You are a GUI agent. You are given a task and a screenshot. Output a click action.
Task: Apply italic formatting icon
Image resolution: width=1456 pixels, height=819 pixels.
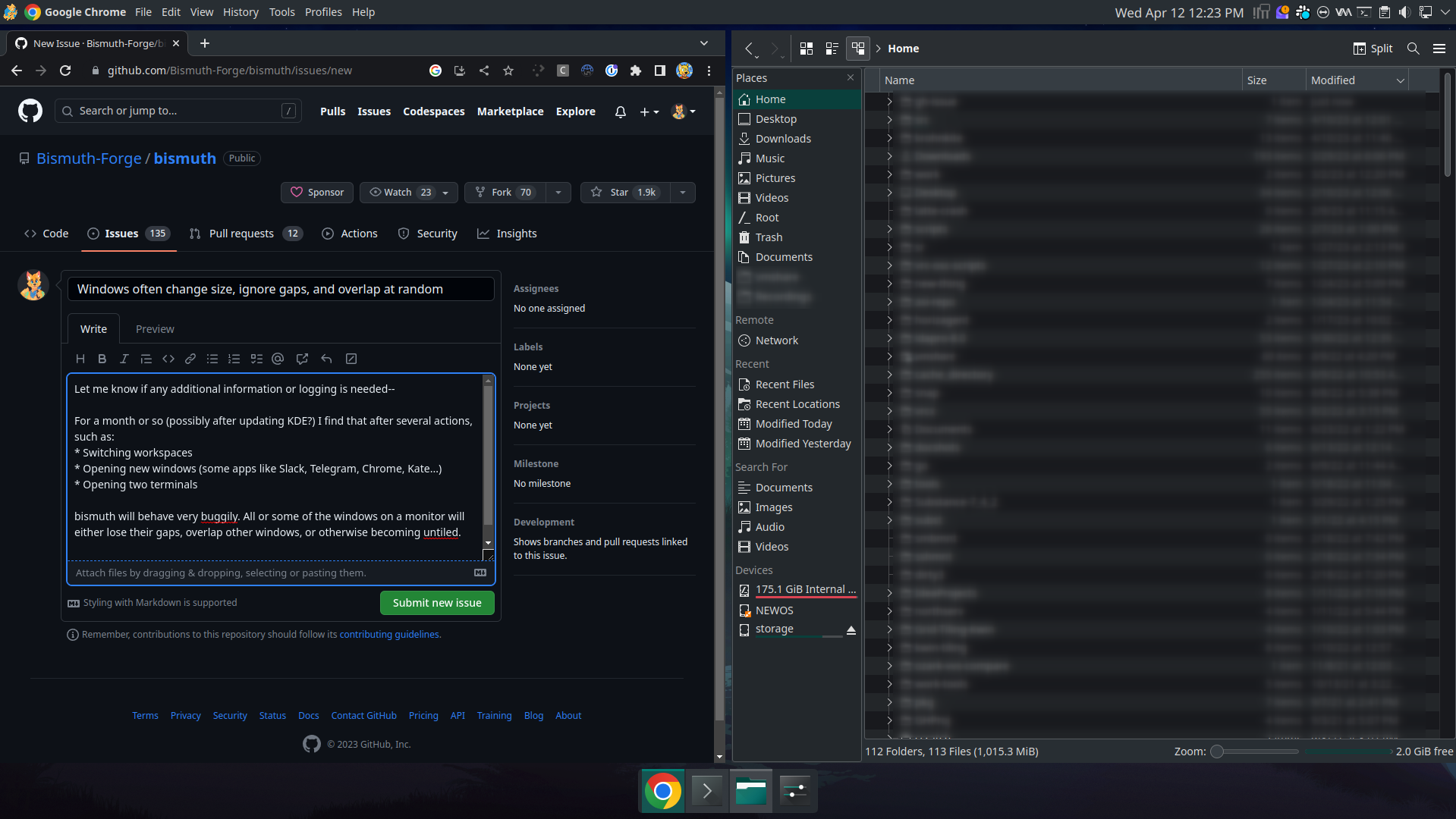(124, 359)
